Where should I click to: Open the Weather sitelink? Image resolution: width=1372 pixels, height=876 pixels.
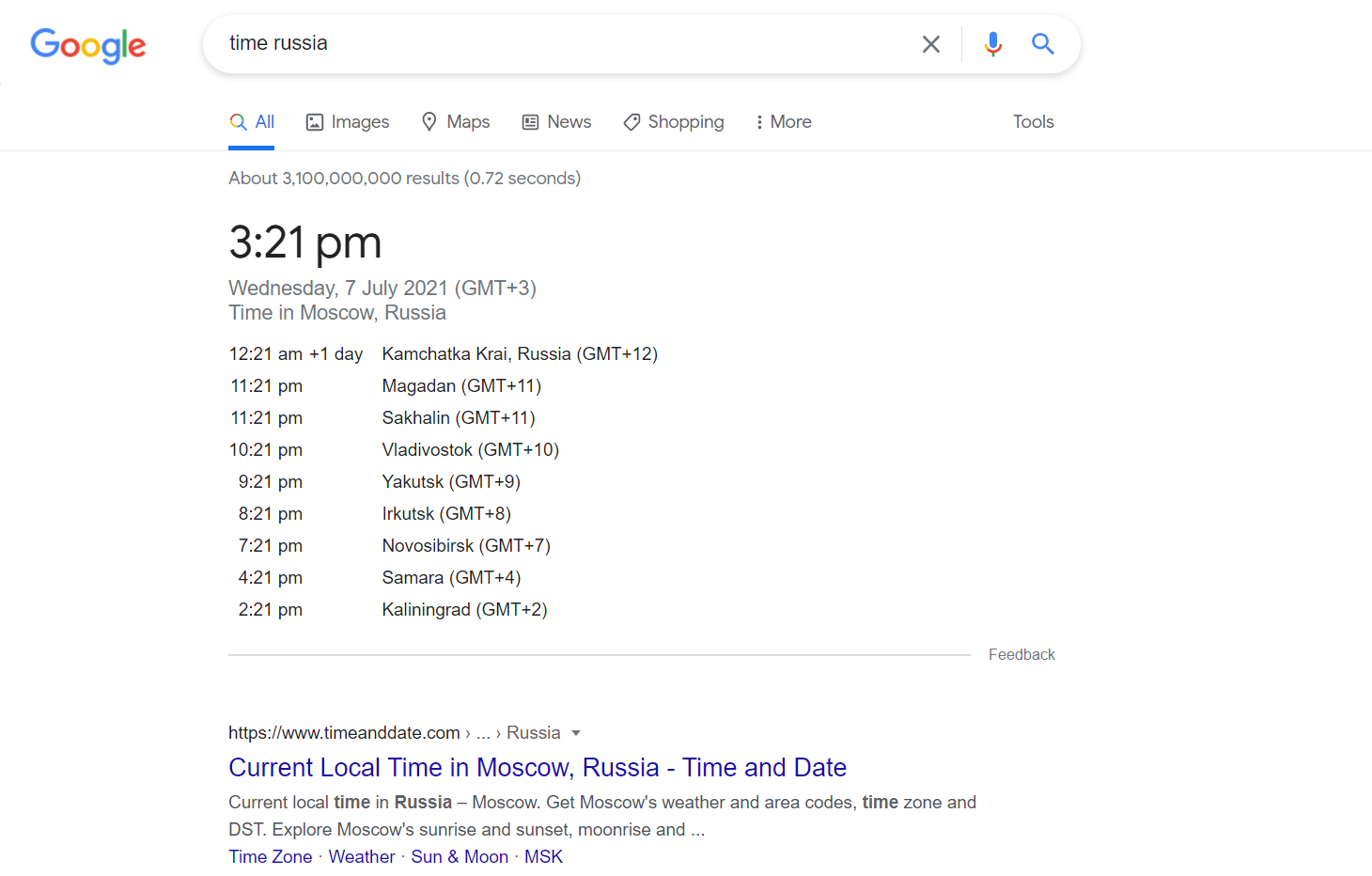pos(362,857)
